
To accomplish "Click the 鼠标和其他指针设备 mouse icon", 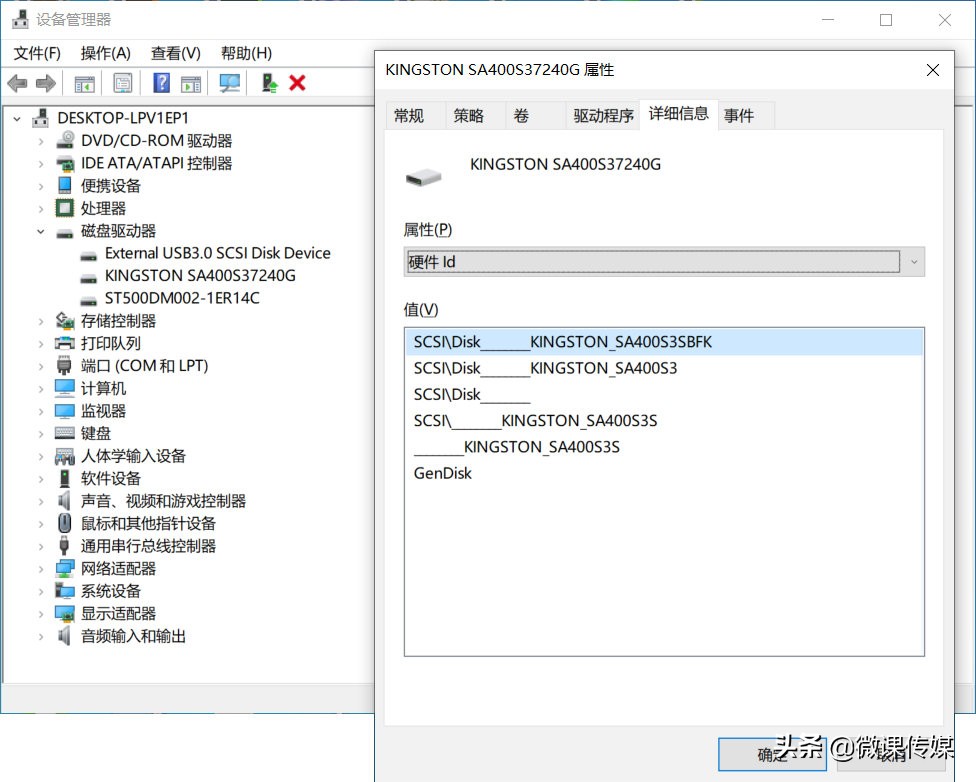I will click(x=64, y=523).
